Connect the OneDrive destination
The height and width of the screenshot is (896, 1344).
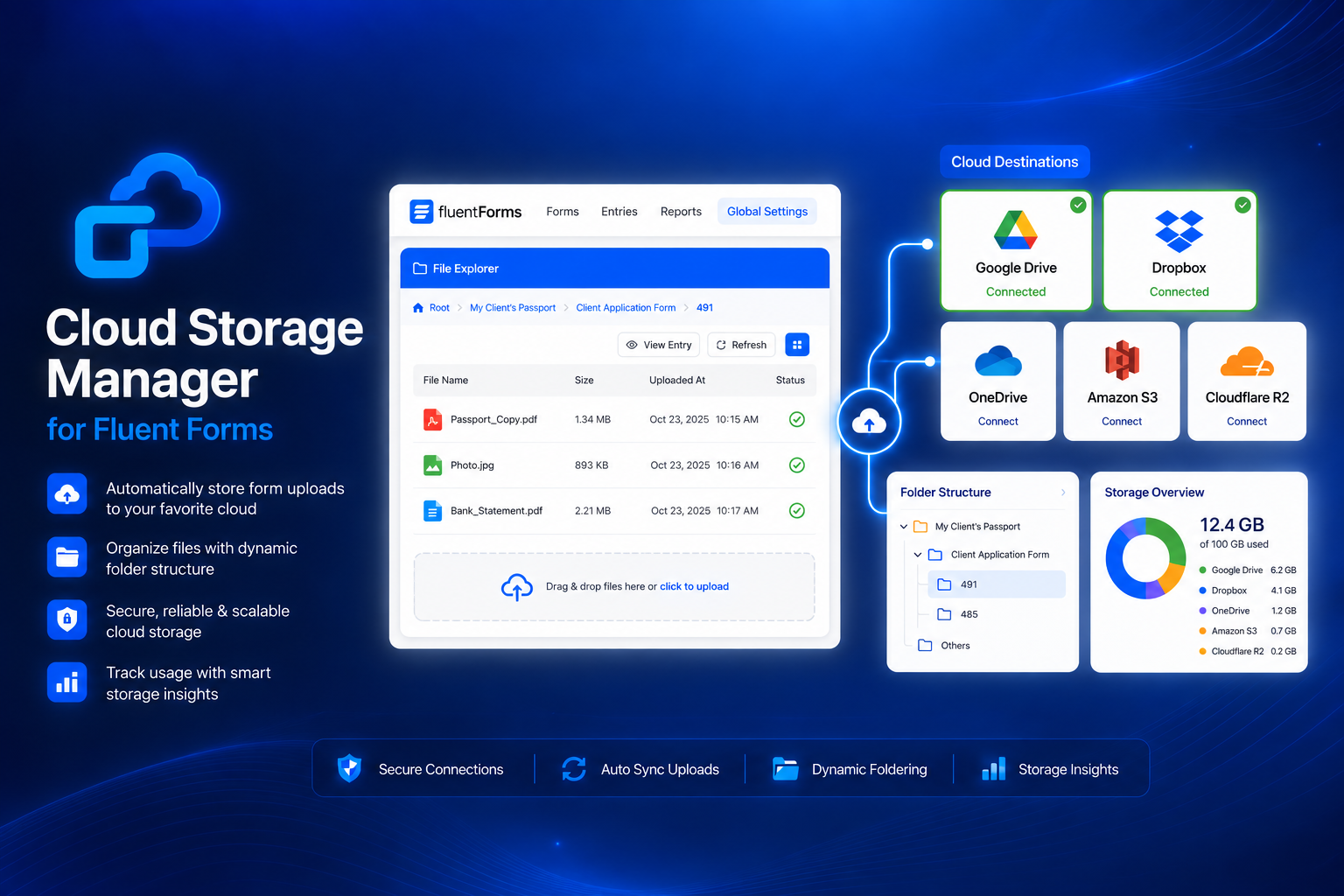pos(998,422)
